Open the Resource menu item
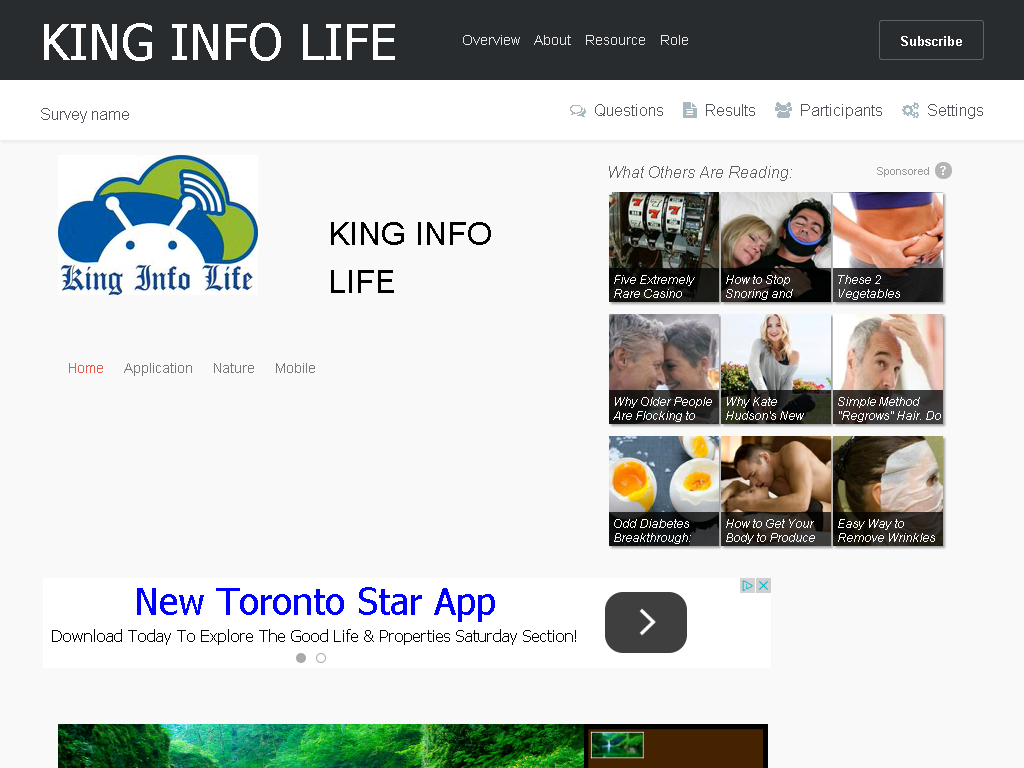 point(615,40)
